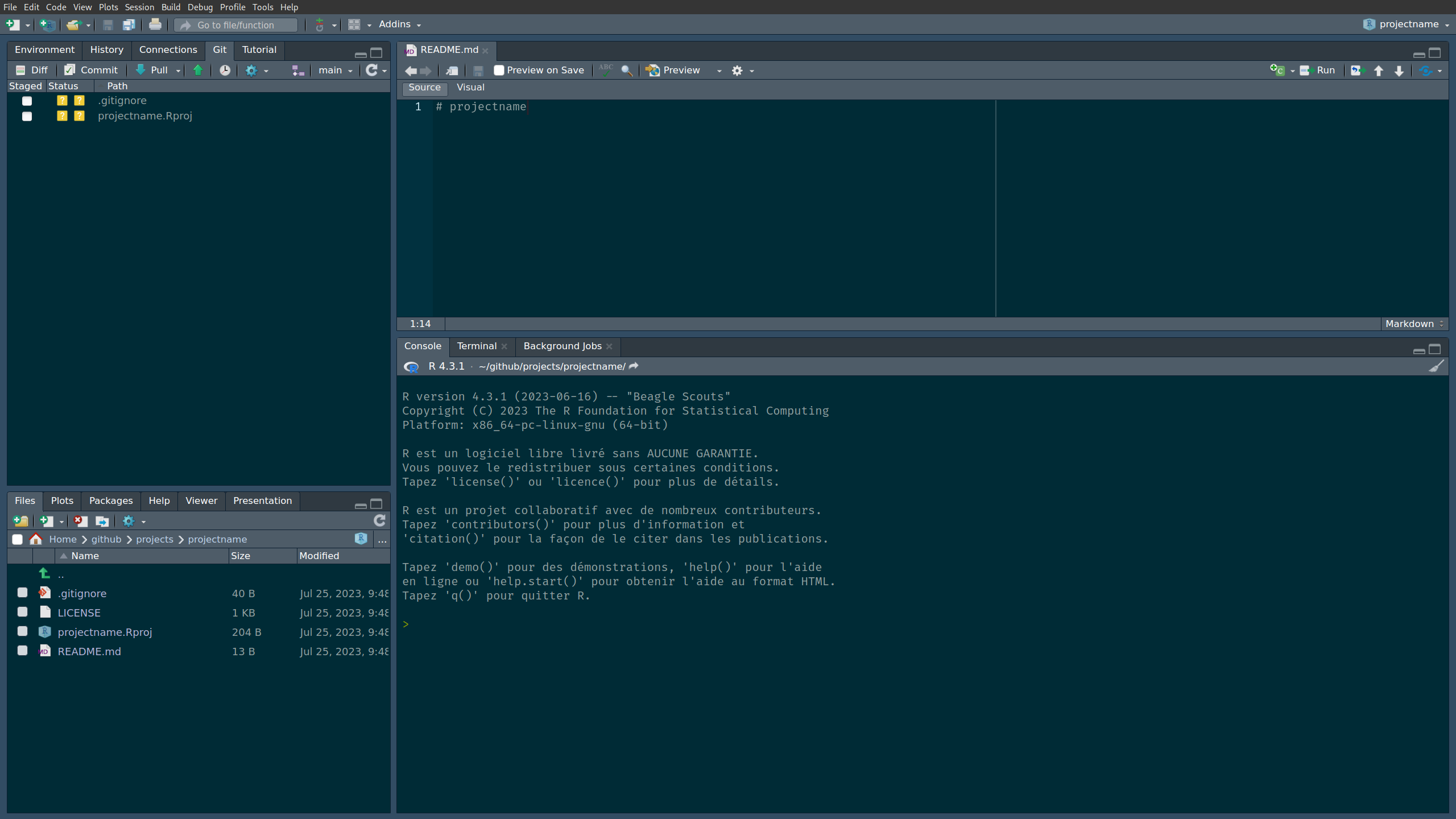This screenshot has height=819, width=1456.
Task: Switch editor to Visual mode
Action: pos(470,87)
